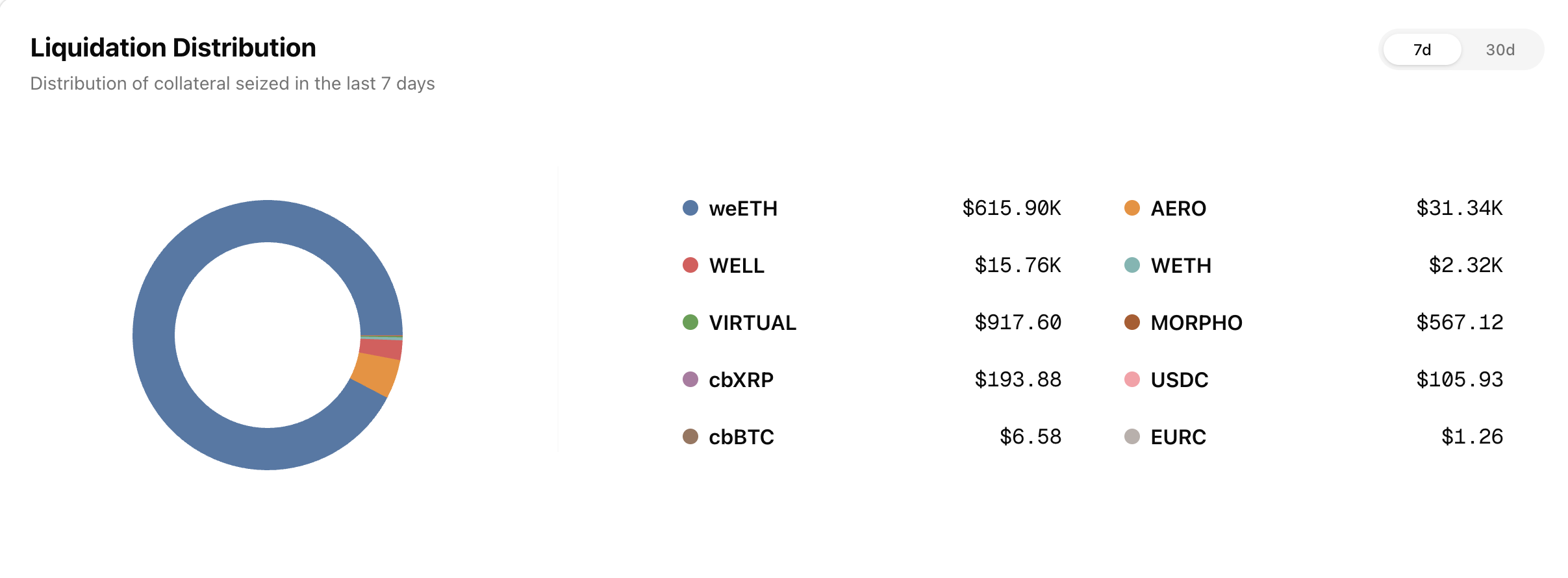Image resolution: width=1568 pixels, height=578 pixels.
Task: Click the orange AERO donut slice
Action: point(377,375)
